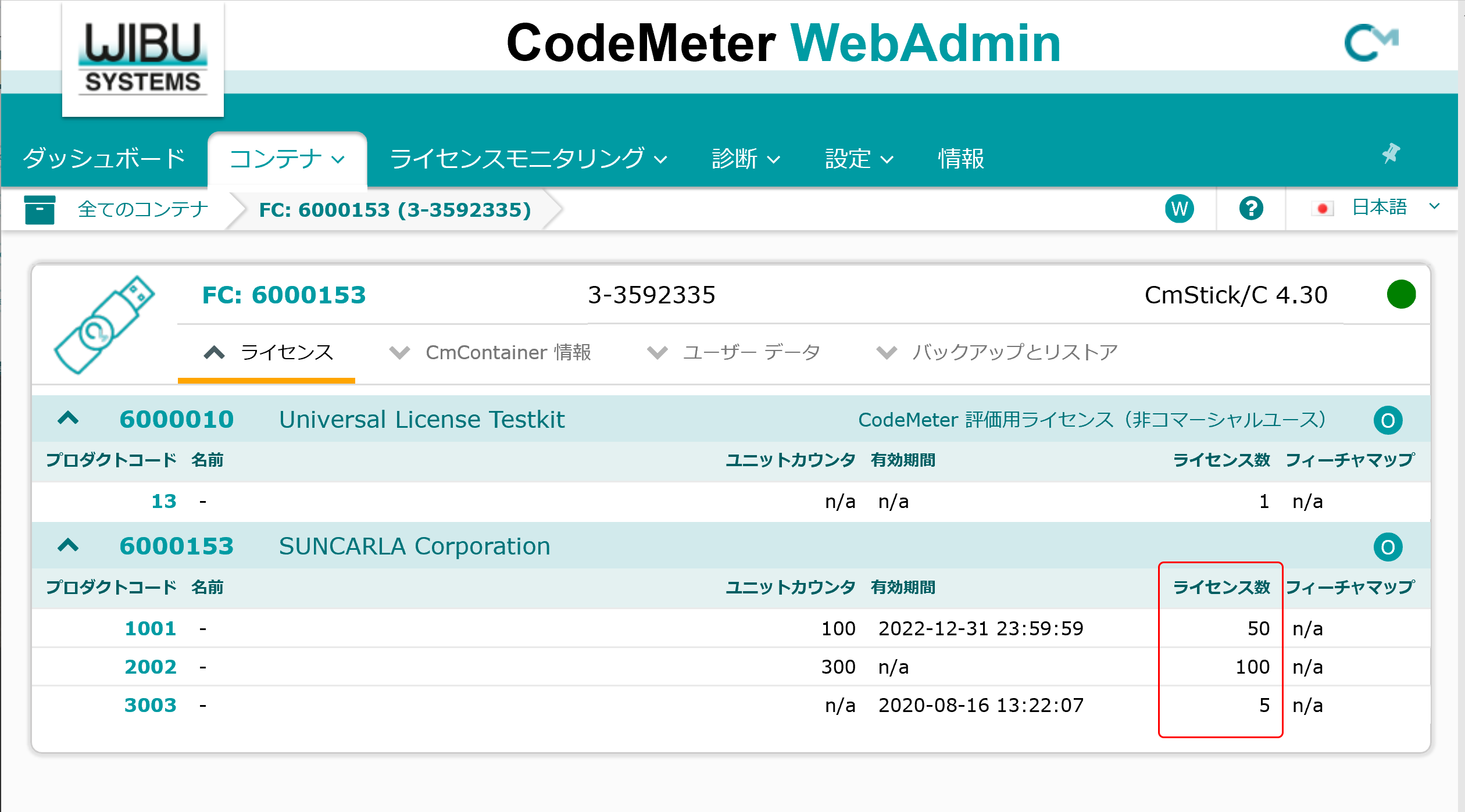The image size is (1465, 812).
Task: Click expiry 2020-08-16 13:22:07
Action: (981, 705)
